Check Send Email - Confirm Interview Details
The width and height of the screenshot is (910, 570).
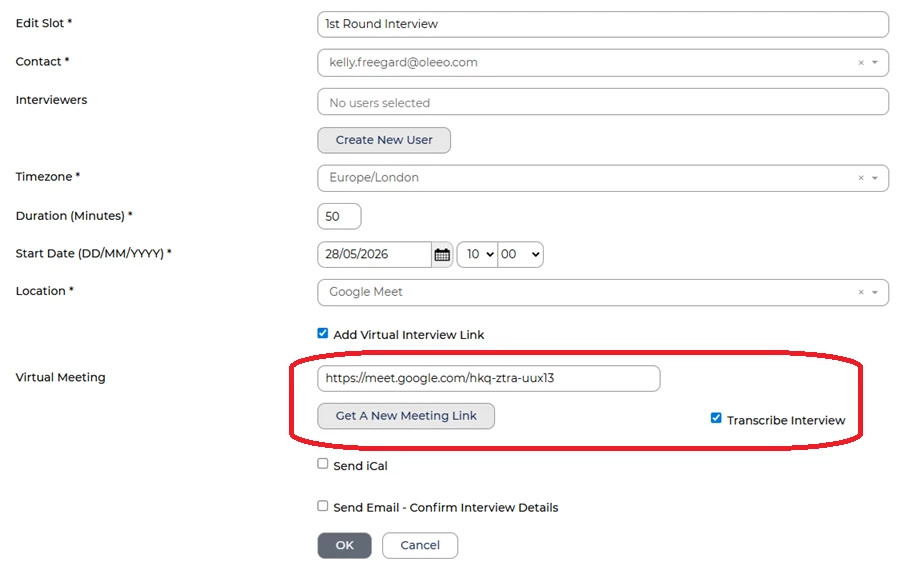323,506
